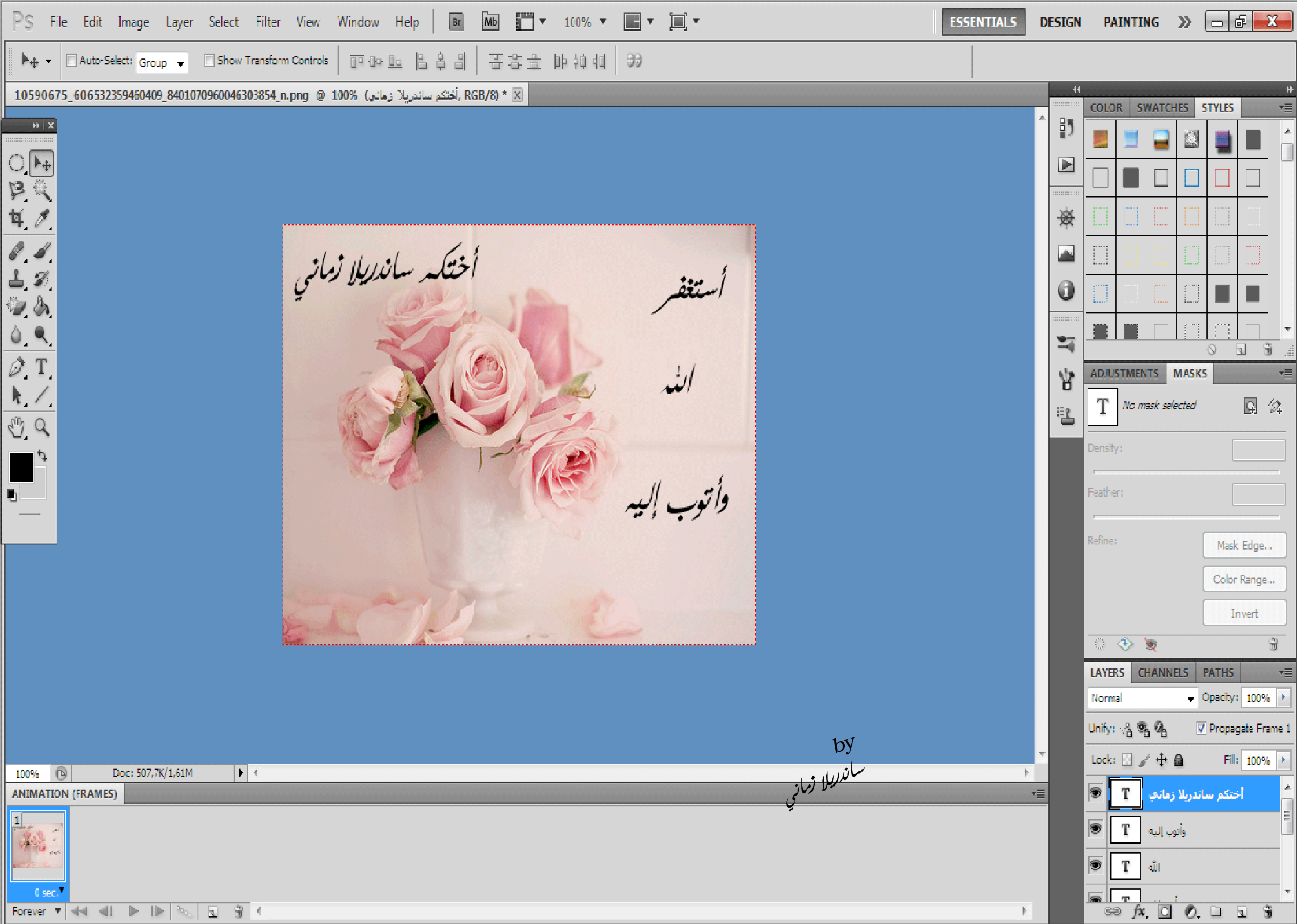Switch to the Swatches tab
Screen dimensions: 1297x924
coord(1162,107)
